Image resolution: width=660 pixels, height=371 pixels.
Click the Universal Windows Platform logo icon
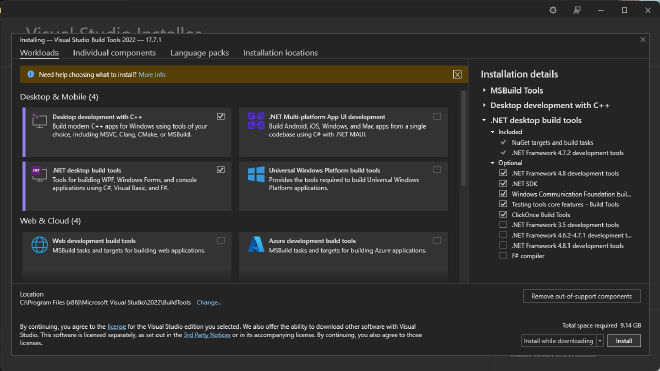tap(256, 174)
